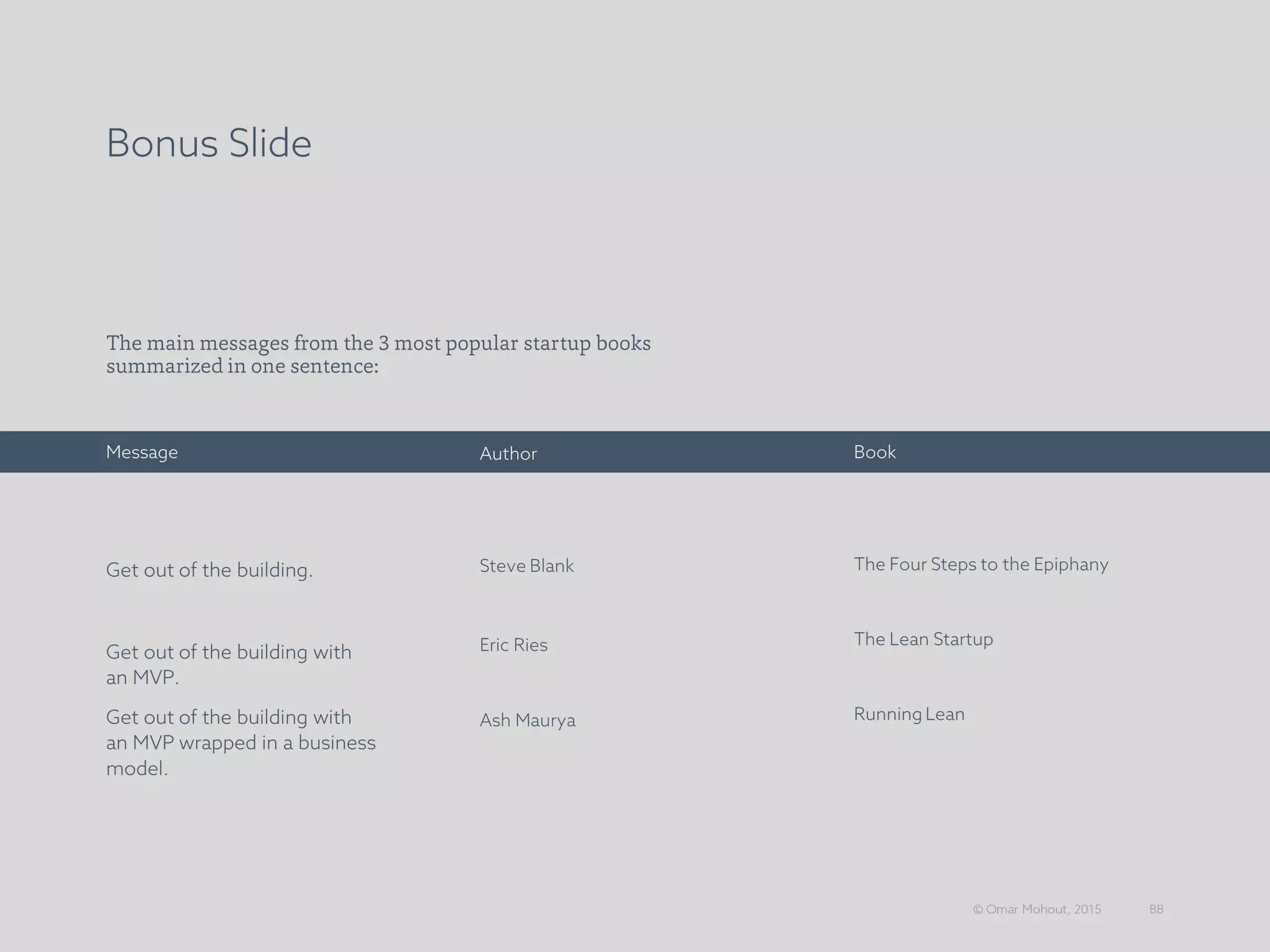Click the subtitle about 3 popular startup books

click(378, 354)
